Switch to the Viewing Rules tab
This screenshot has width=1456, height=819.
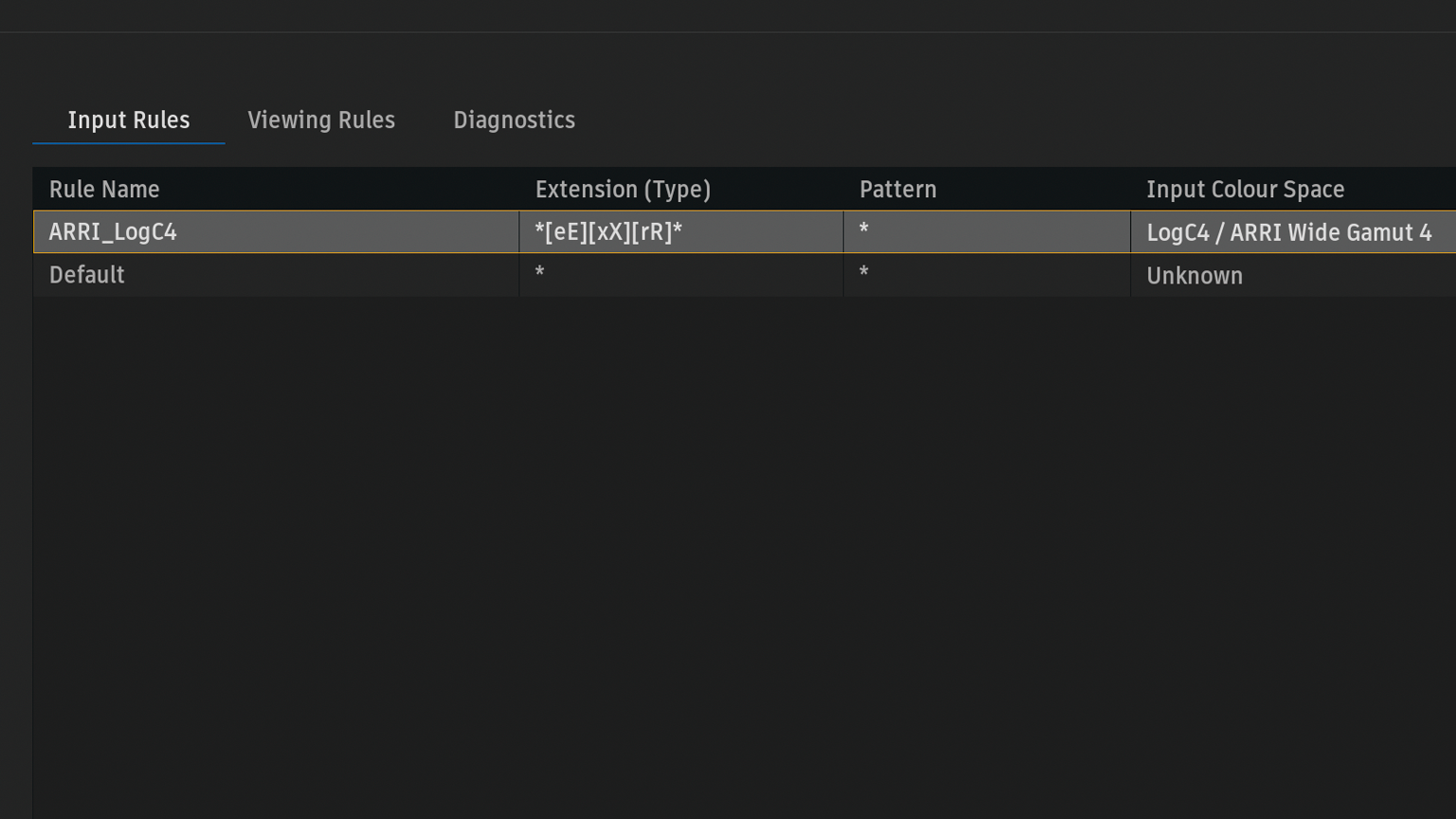point(321,120)
